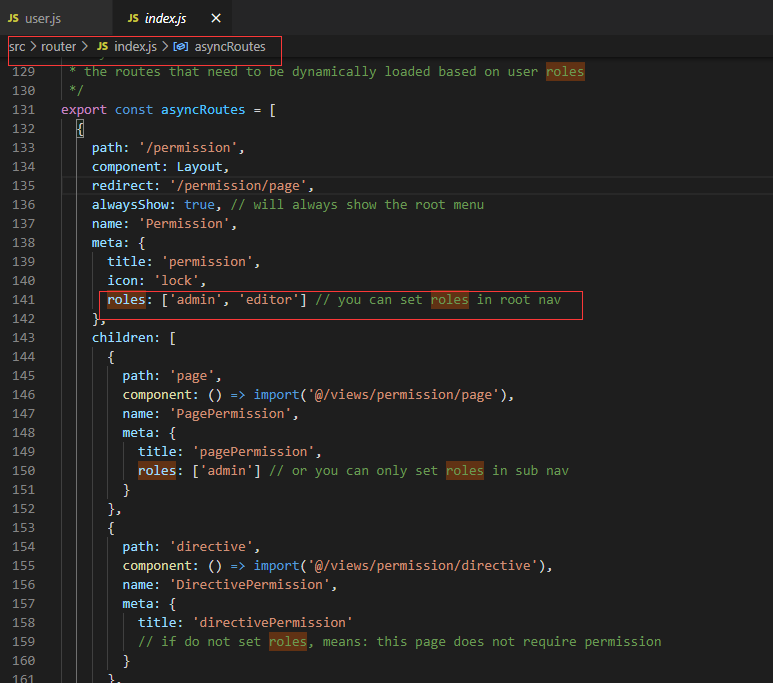Open the src breadcrumb segment
The height and width of the screenshot is (683, 773).
(17, 47)
